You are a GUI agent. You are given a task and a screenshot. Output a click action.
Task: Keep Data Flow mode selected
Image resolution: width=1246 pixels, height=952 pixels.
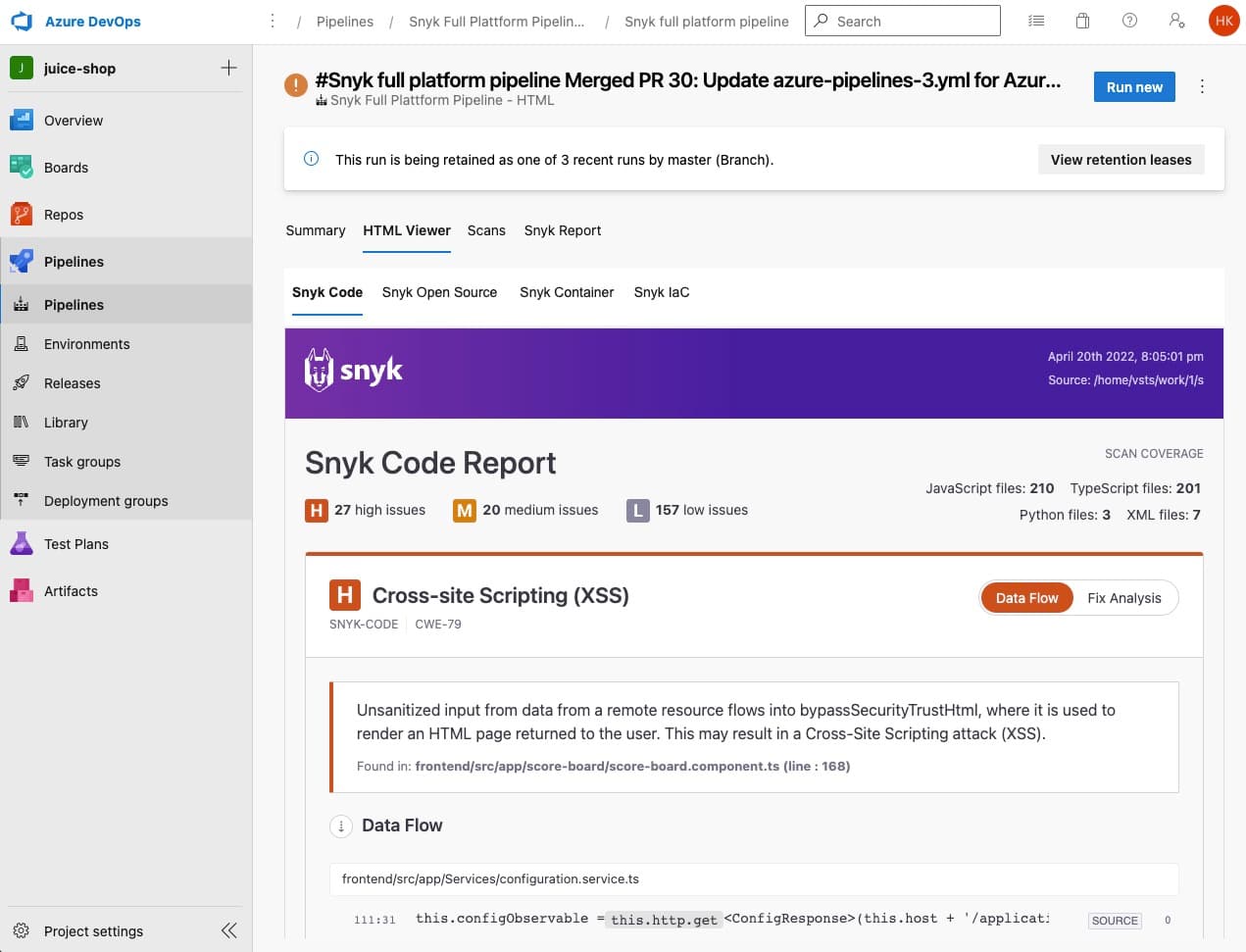pos(1026,597)
